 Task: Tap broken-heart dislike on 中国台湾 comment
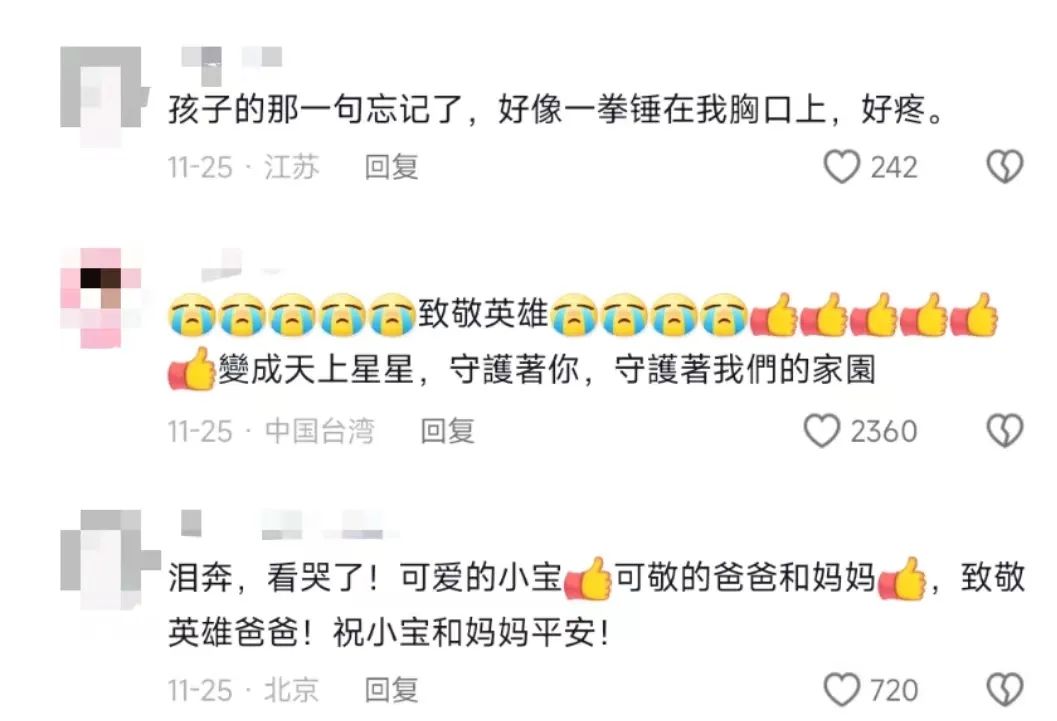(1004, 431)
